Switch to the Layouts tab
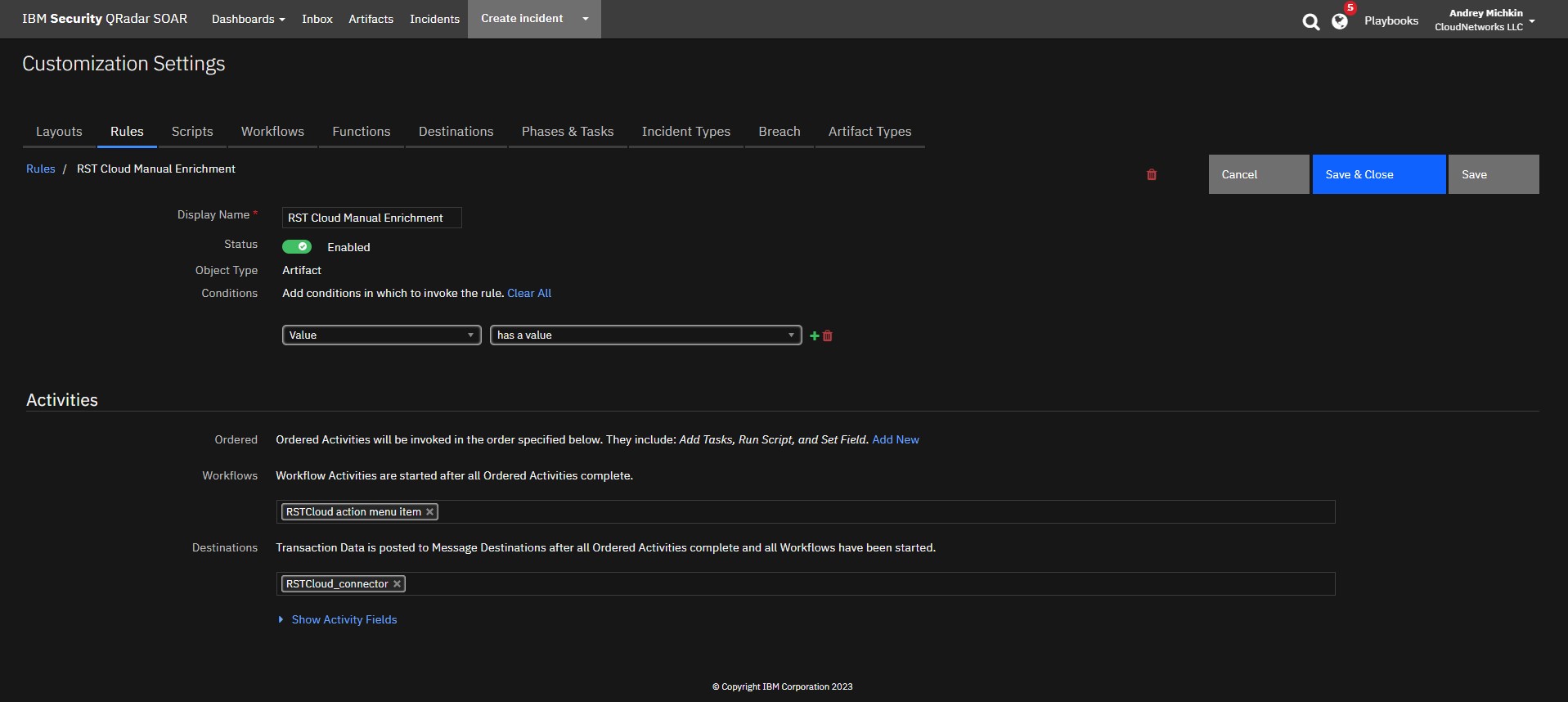Image resolution: width=1568 pixels, height=702 pixels. coord(59,132)
